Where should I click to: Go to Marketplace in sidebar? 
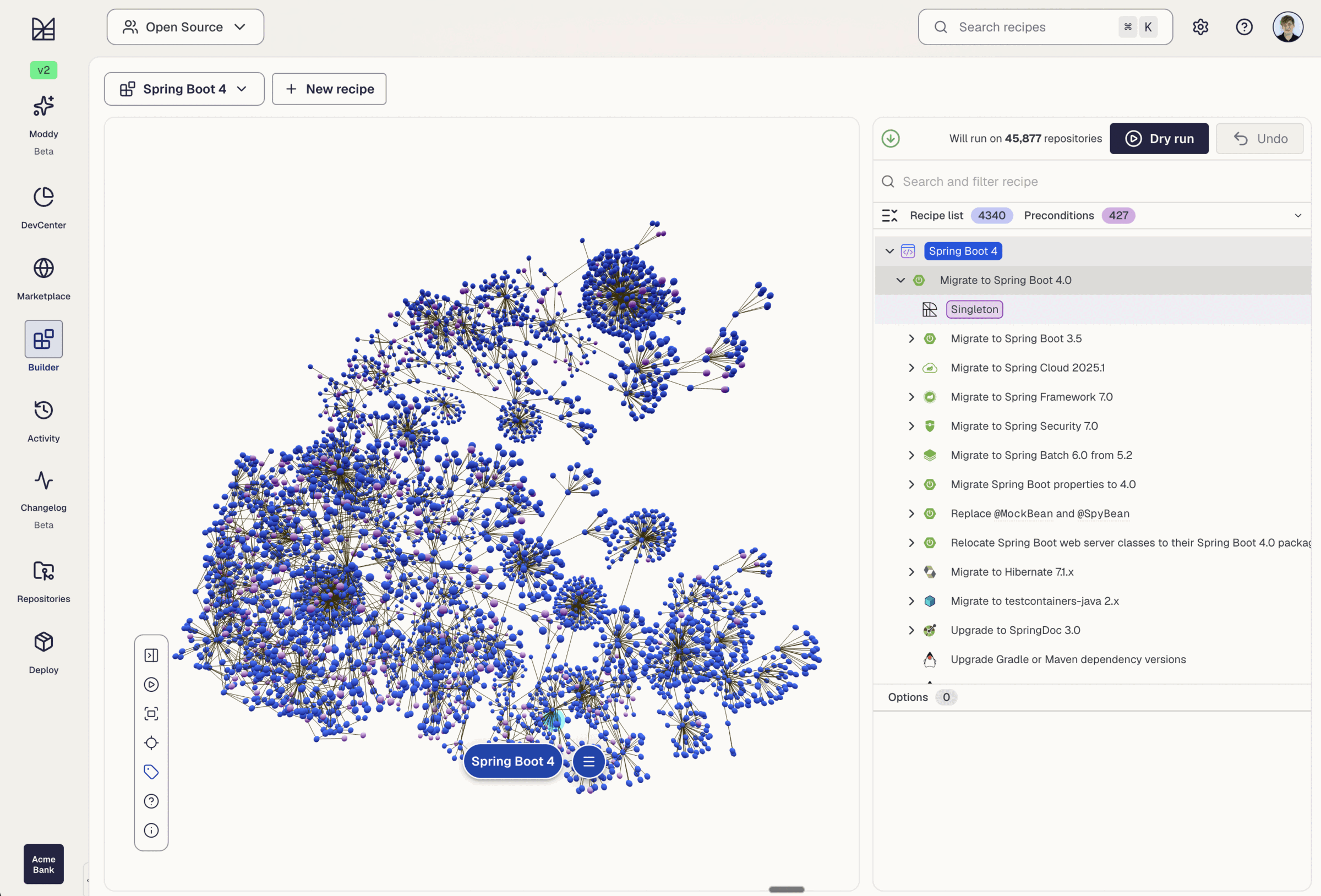tap(43, 278)
